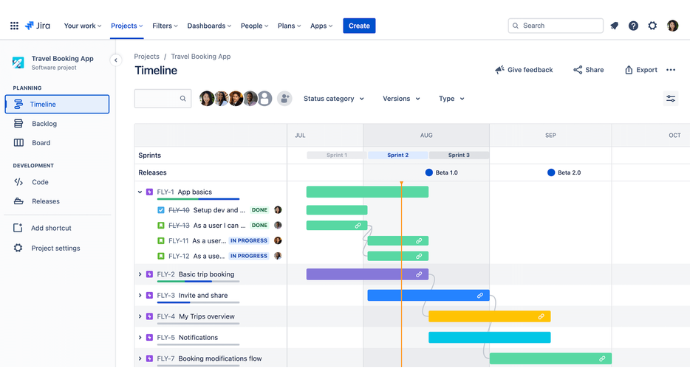Open the Dashboards menu
Image resolution: width=690 pixels, height=380 pixels.
click(209, 26)
